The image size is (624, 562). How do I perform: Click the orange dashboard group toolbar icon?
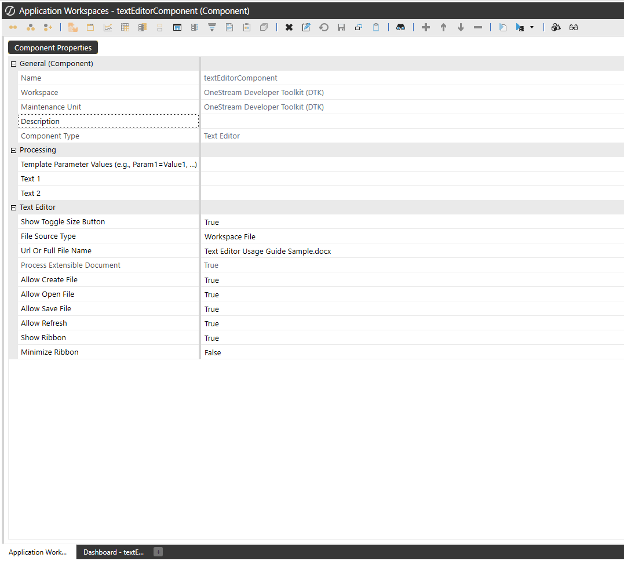(x=73, y=27)
